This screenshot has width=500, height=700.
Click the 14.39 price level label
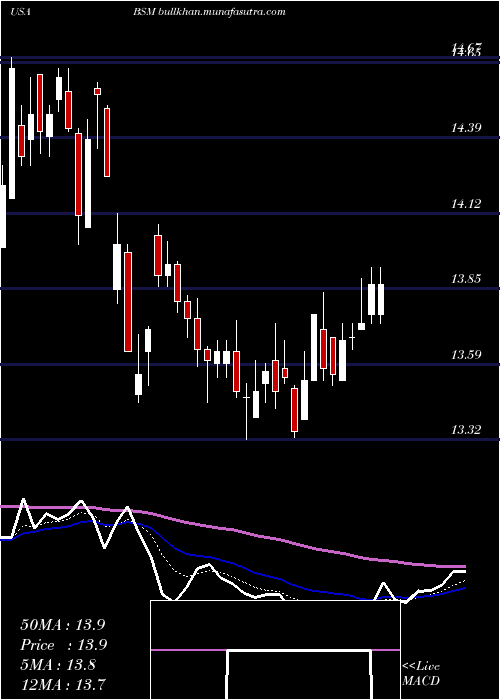(466, 129)
